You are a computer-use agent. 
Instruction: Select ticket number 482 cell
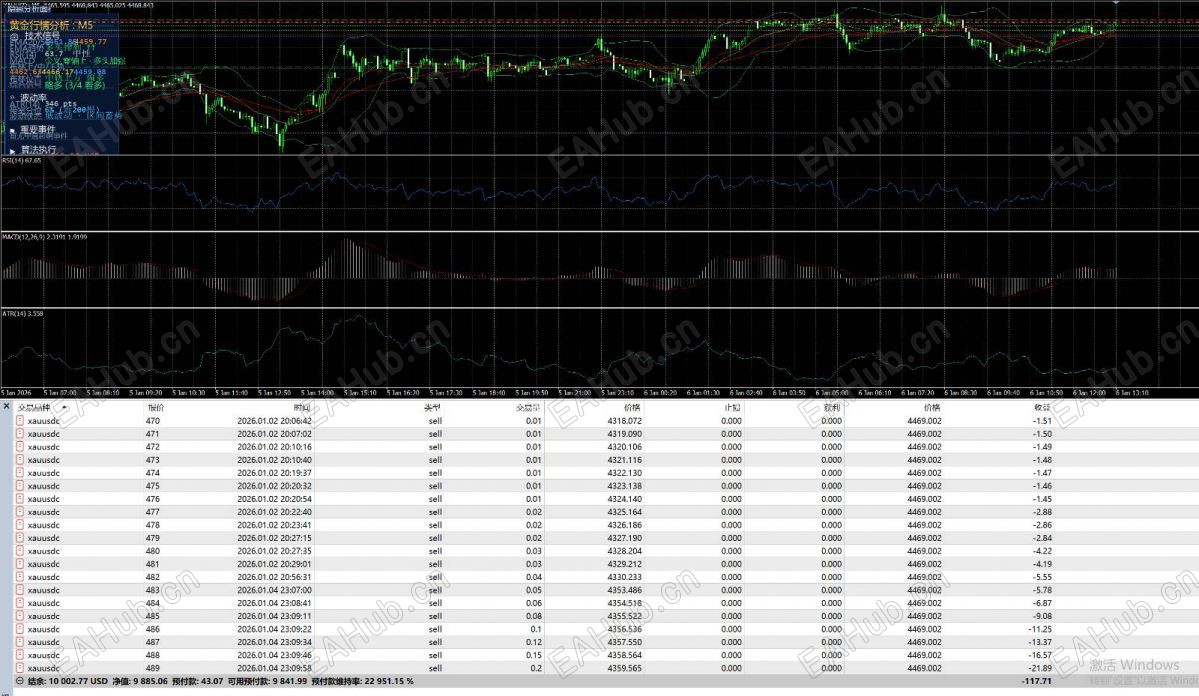tap(153, 577)
